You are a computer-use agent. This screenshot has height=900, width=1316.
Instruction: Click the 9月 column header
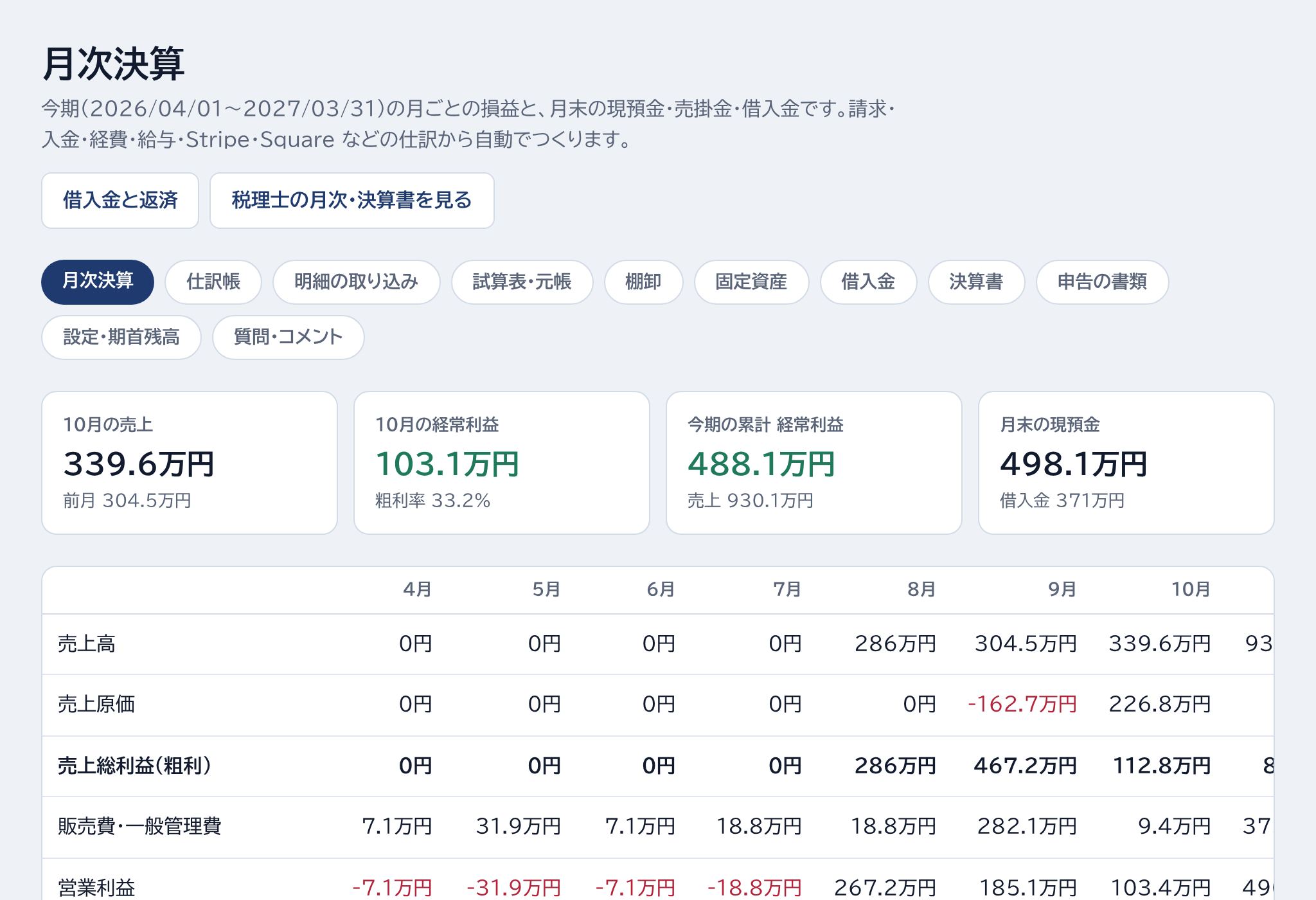tap(1063, 589)
